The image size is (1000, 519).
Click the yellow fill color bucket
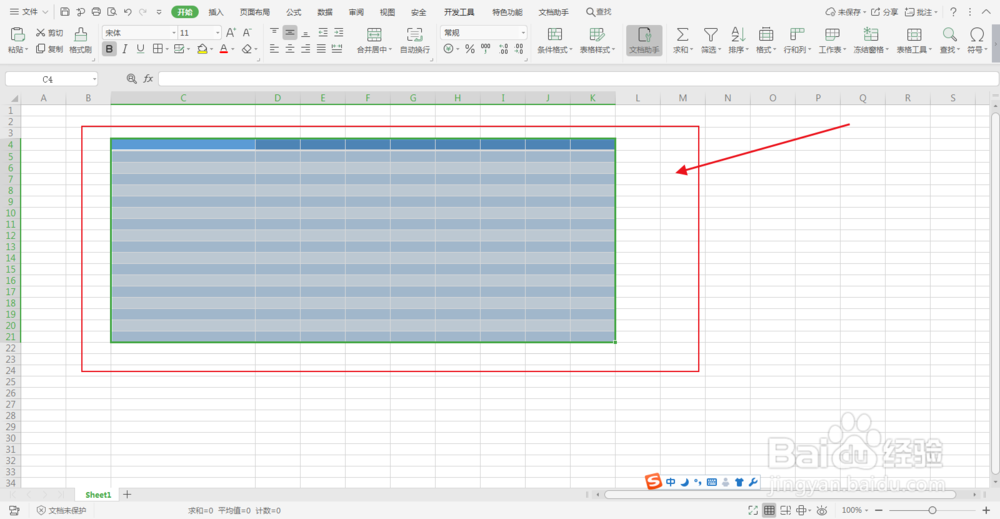(202, 49)
